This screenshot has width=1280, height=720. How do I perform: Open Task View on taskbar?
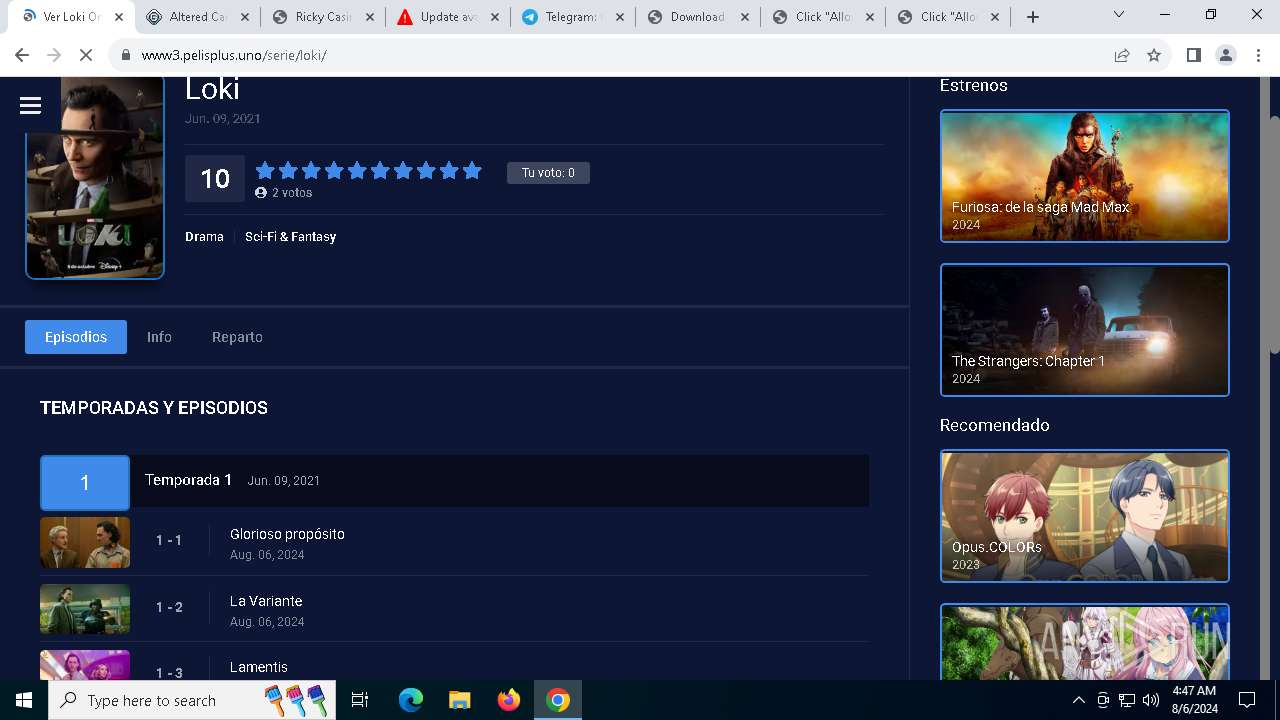[360, 700]
